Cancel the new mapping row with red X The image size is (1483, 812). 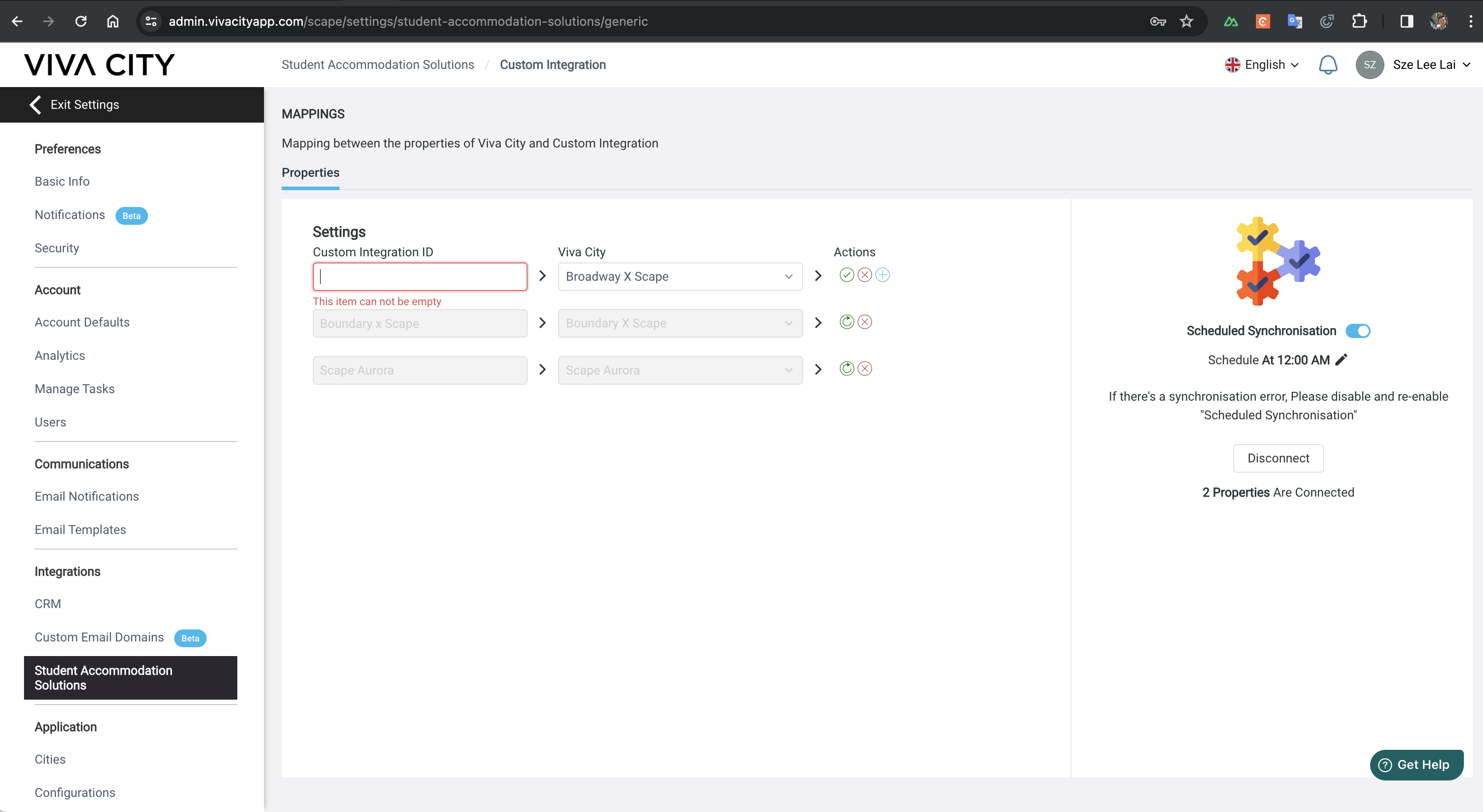pos(865,275)
